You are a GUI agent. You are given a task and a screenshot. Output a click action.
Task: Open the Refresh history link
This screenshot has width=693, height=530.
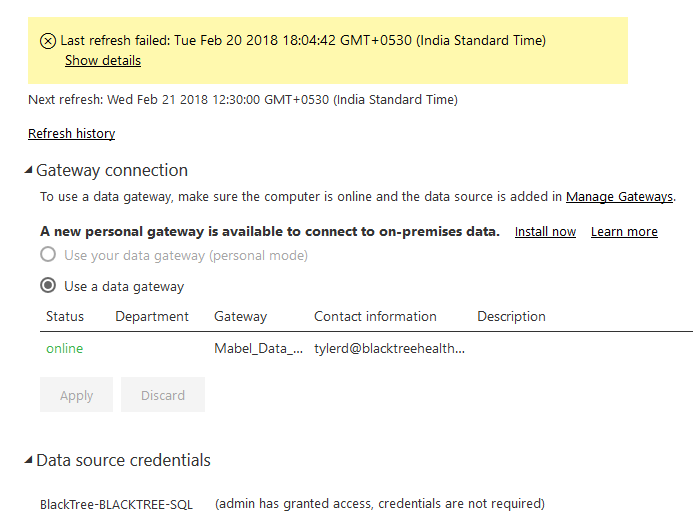72,133
